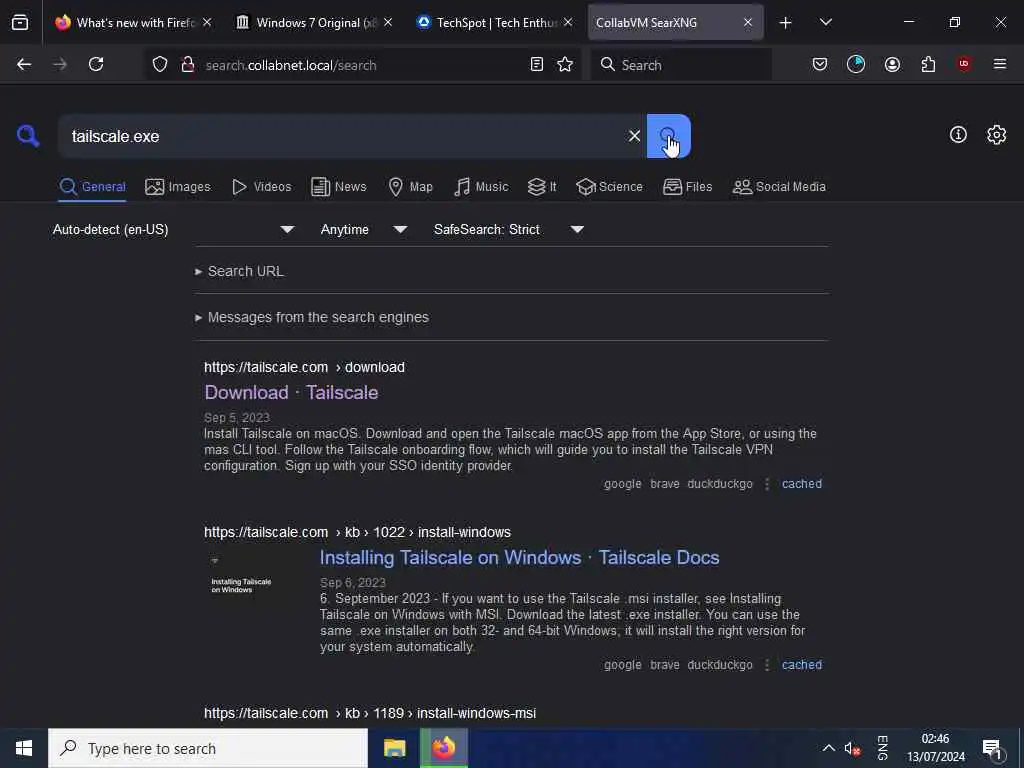Image resolution: width=1024 pixels, height=768 pixels.
Task: Click the tailscale.com download URL
Action: (304, 367)
